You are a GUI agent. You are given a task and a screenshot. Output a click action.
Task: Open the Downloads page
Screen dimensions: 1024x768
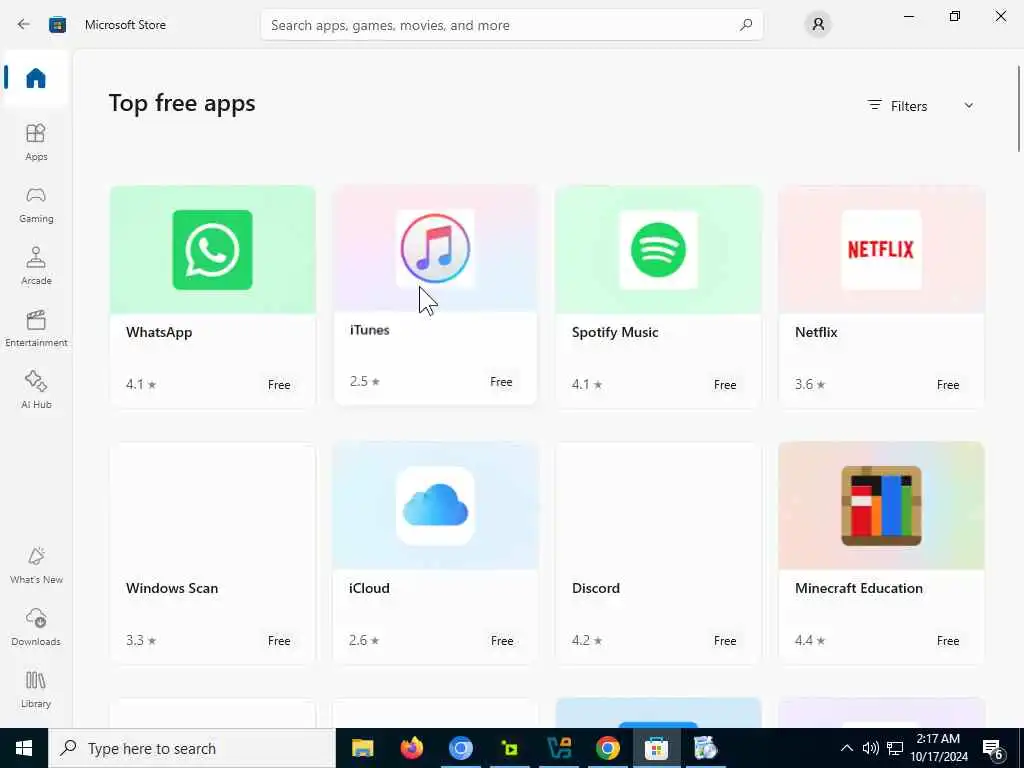point(36,627)
